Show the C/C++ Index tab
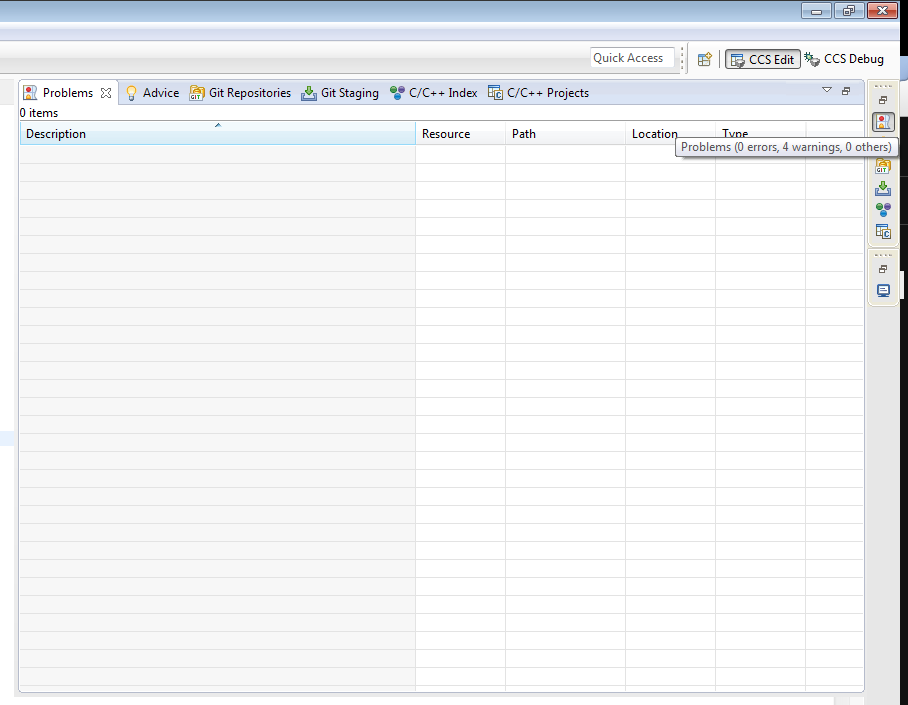Screen dimensions: 908x705 434,93
